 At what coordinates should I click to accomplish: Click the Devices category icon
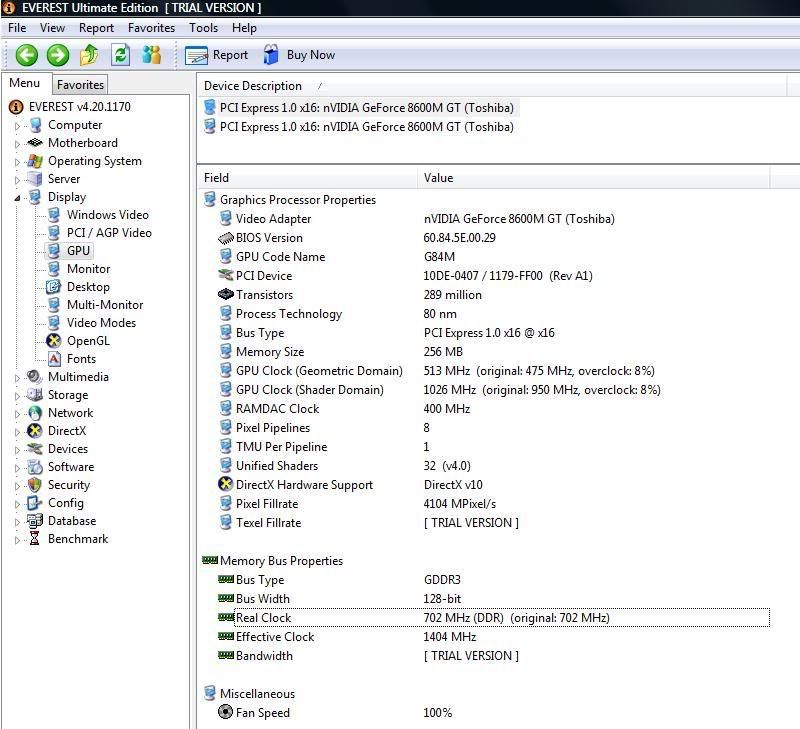(35, 449)
